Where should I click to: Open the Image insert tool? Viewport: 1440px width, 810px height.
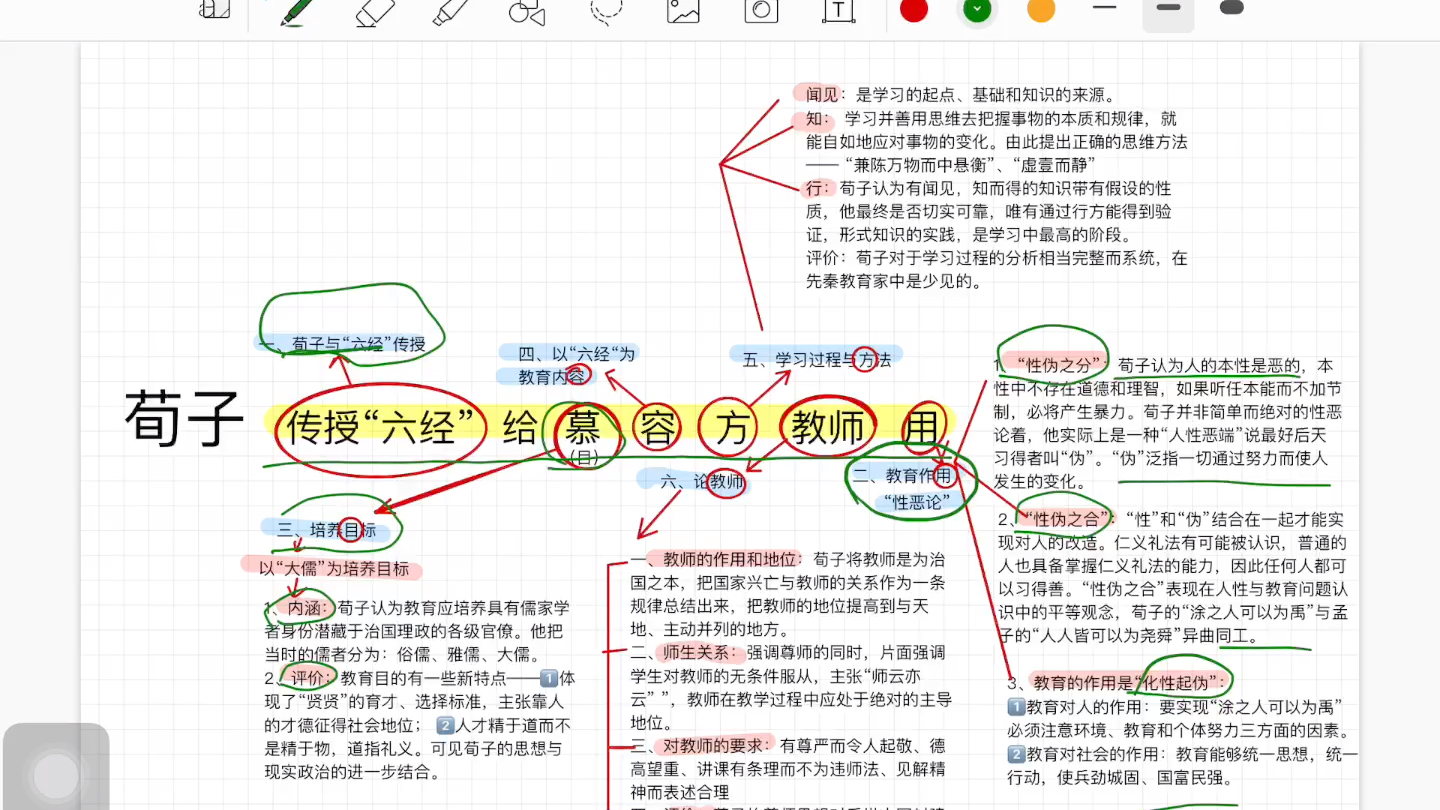(683, 11)
